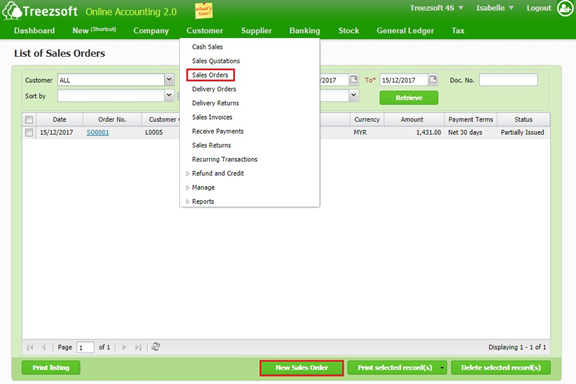The image size is (576, 384).
Task: Open the Customer ALL dropdown
Action: (x=169, y=79)
